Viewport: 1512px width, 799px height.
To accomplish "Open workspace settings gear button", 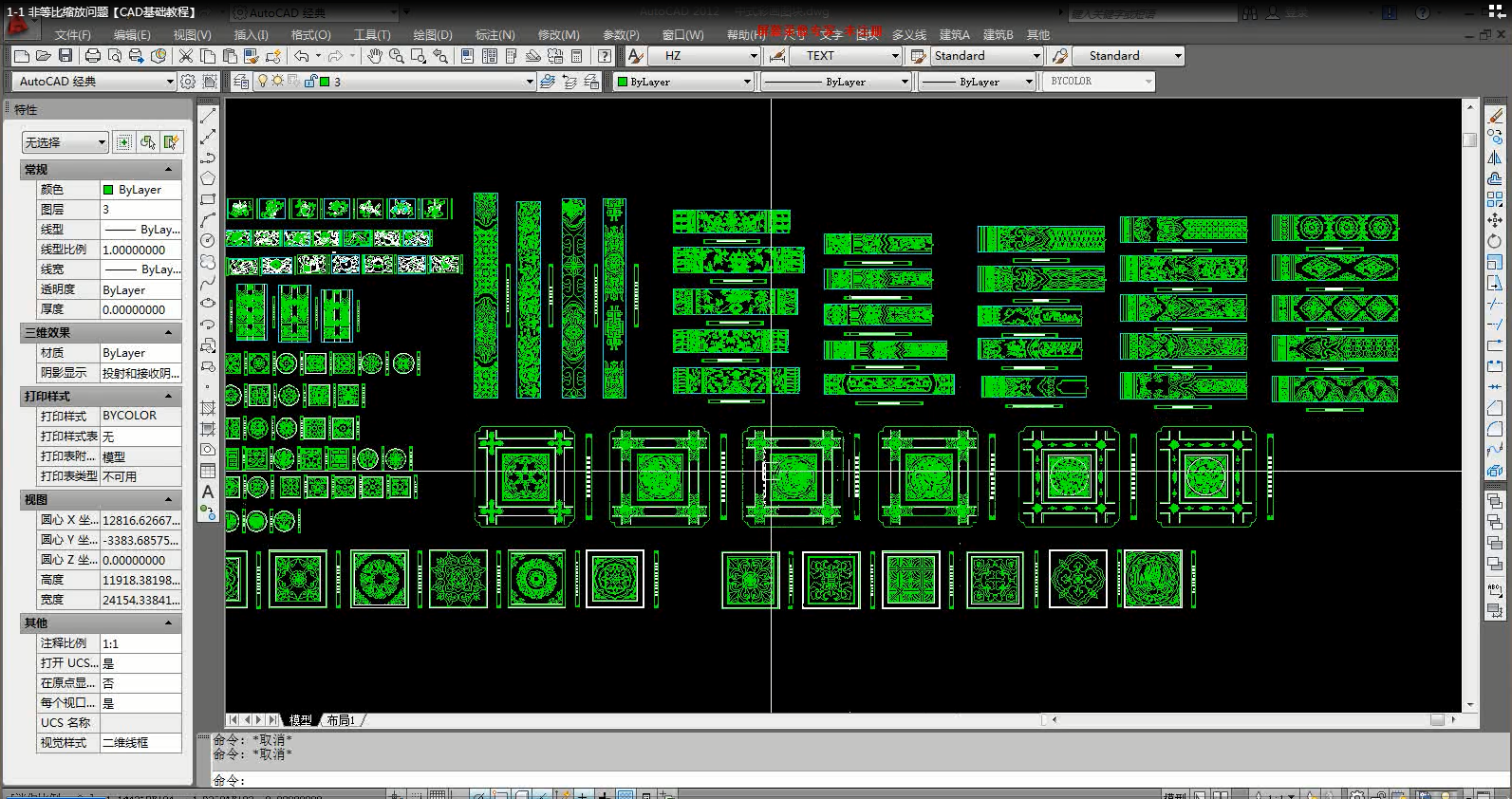I will point(188,82).
